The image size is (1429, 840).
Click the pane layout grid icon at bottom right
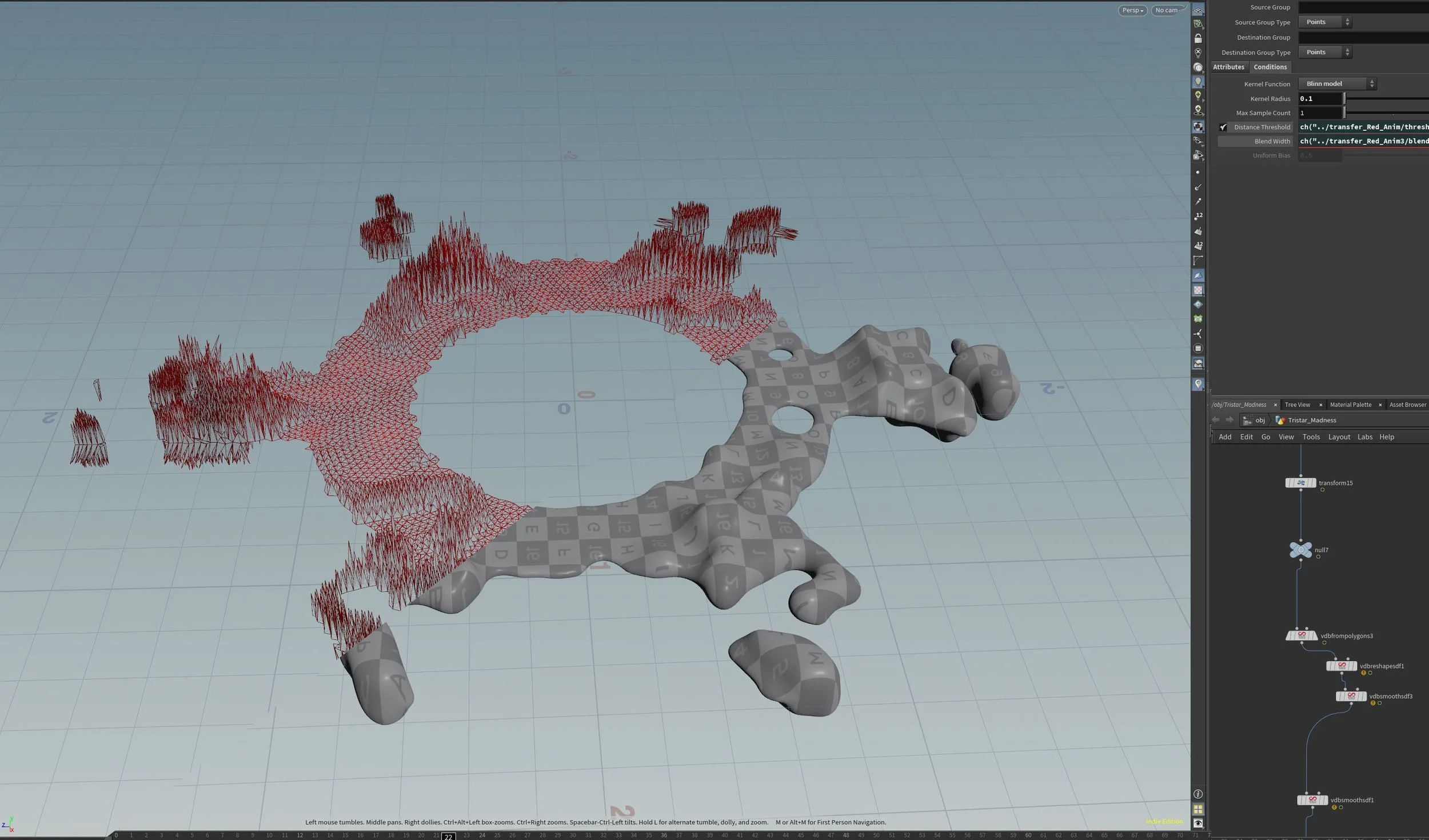1199,809
